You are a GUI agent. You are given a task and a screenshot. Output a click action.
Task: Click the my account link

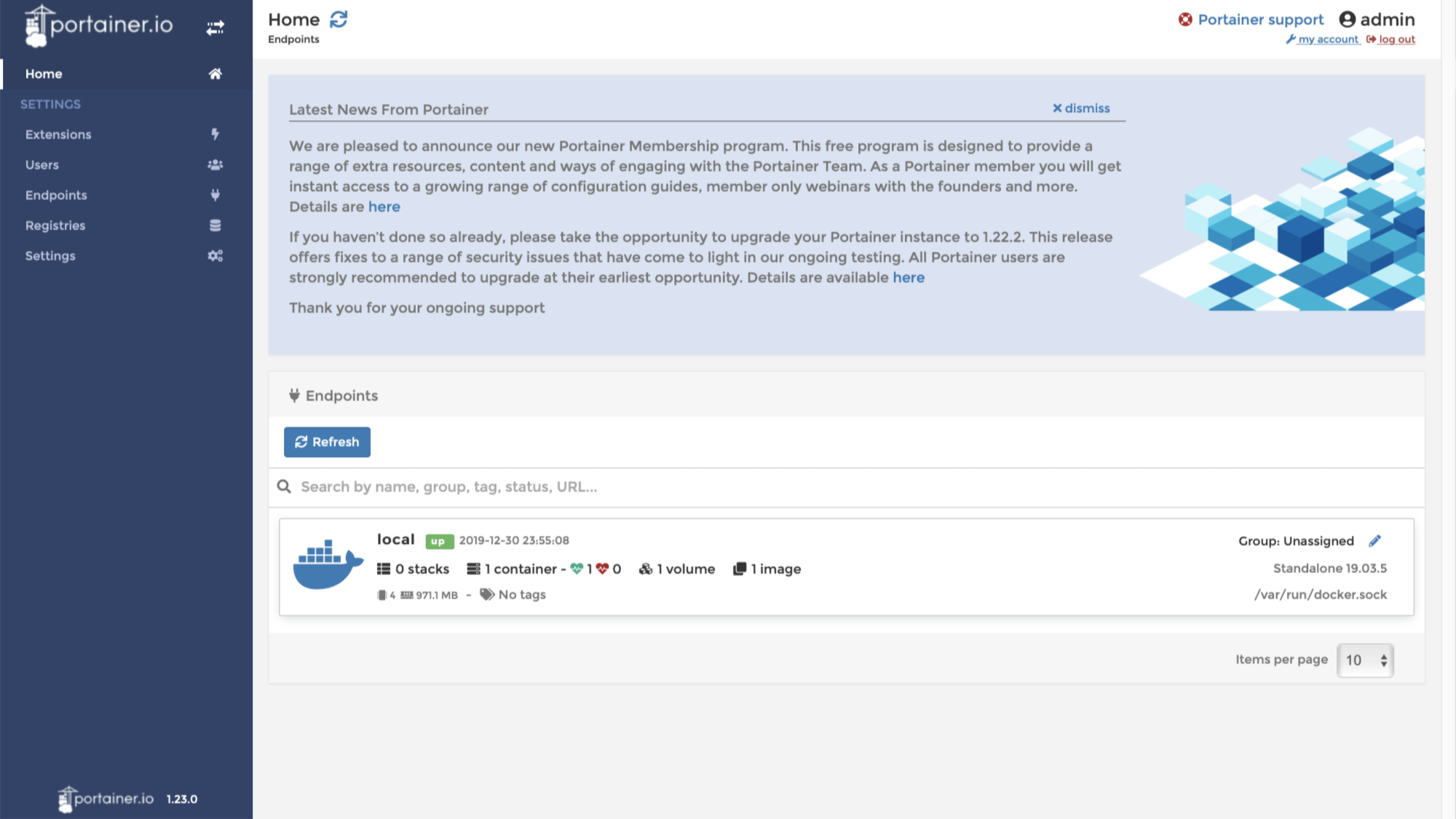1328,39
